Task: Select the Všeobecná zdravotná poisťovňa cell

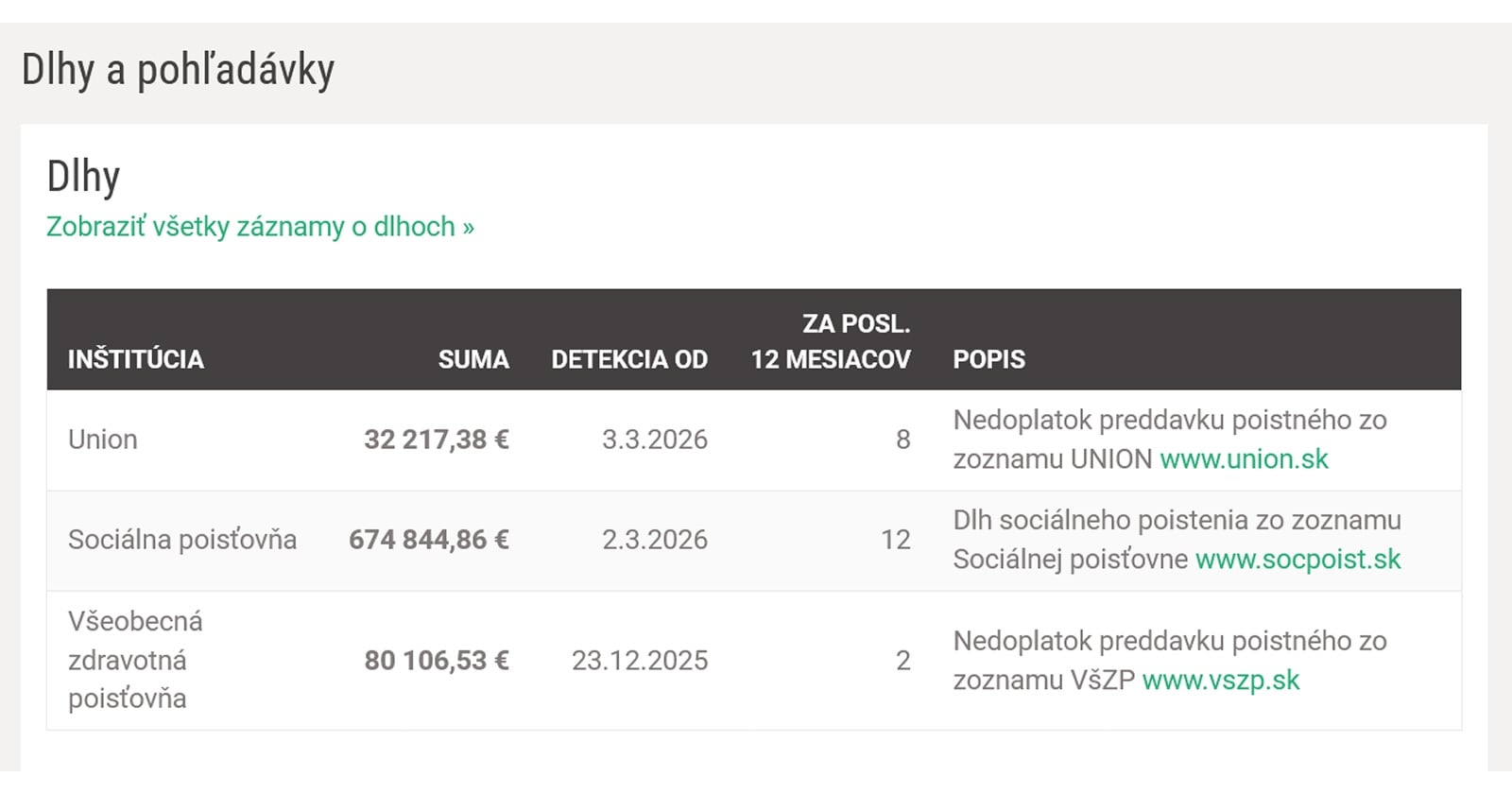Action: click(135, 660)
